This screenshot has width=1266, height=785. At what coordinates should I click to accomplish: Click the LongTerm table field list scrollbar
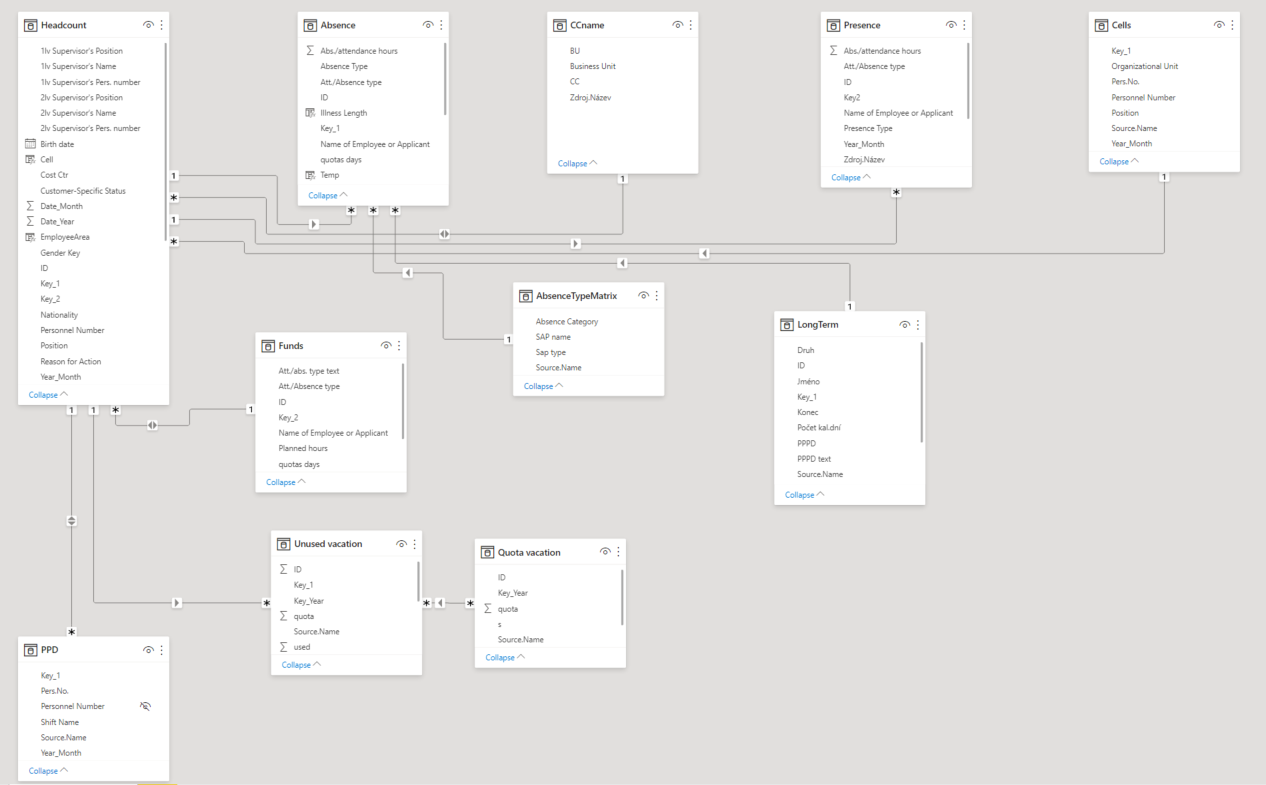tap(921, 392)
